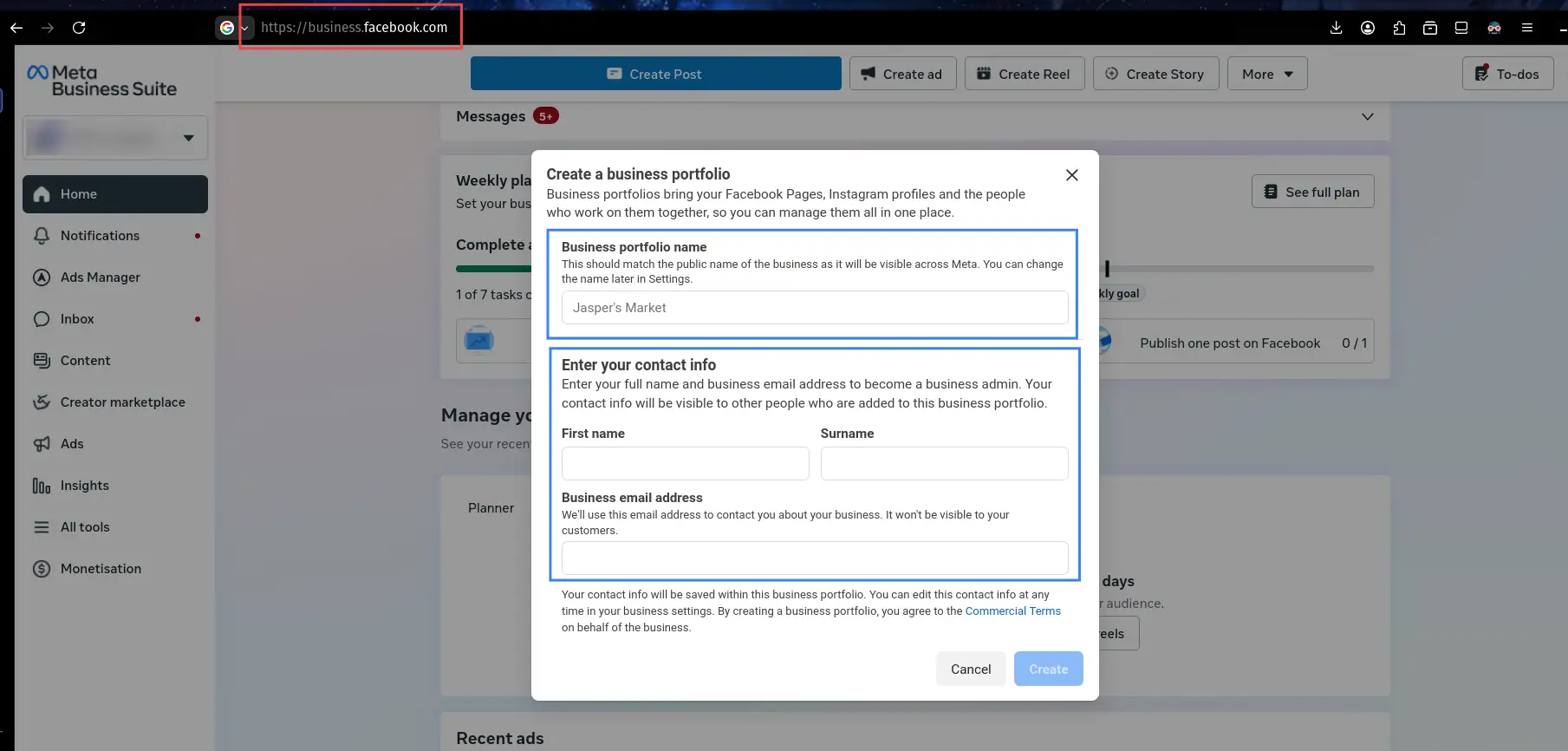
Task: Expand the account selector dropdown
Action: point(115,138)
